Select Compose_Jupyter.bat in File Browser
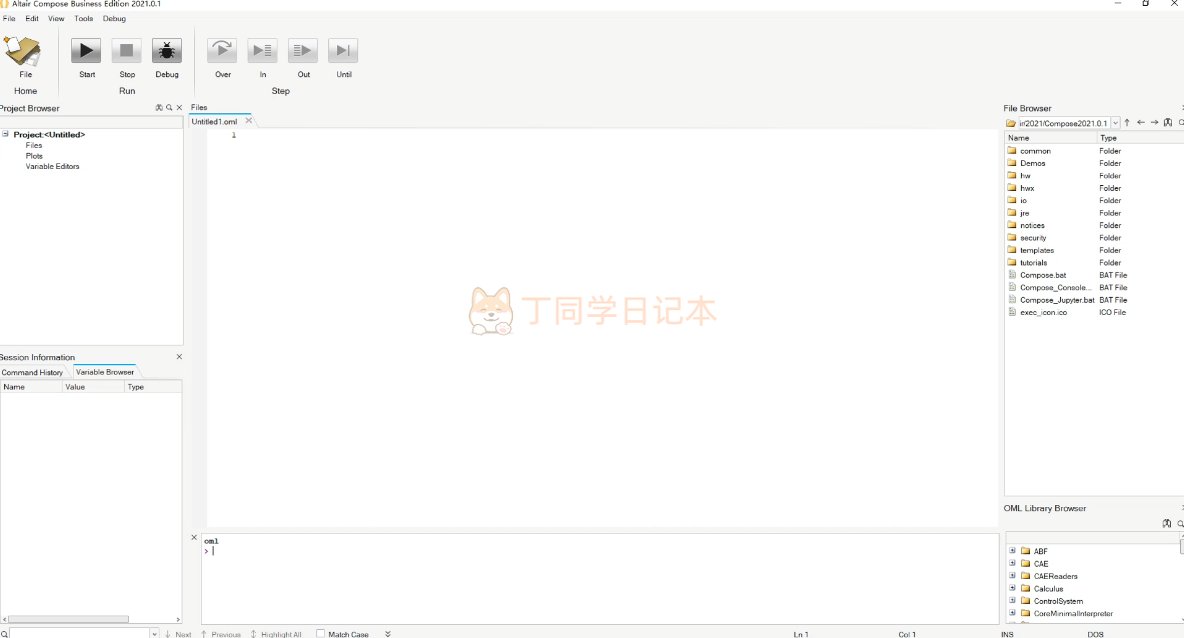The height and width of the screenshot is (638, 1184). pyautogui.click(x=1056, y=300)
